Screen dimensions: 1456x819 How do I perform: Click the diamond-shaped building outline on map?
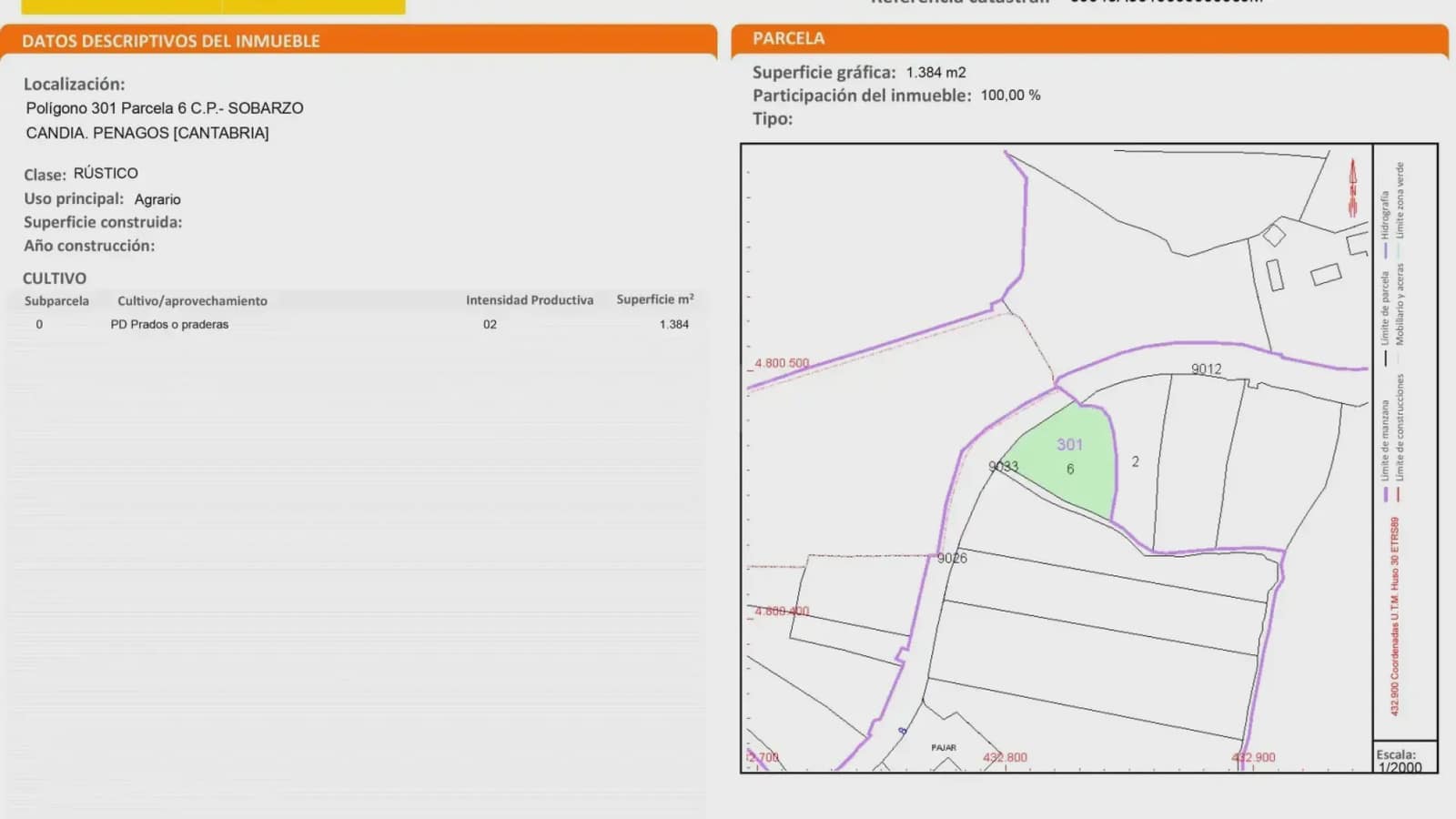click(x=1274, y=235)
